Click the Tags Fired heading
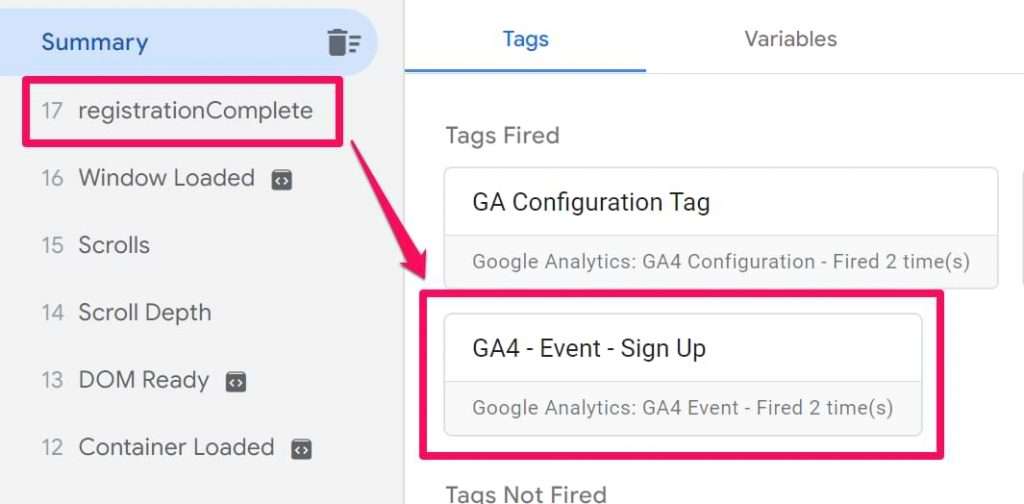 coord(502,135)
